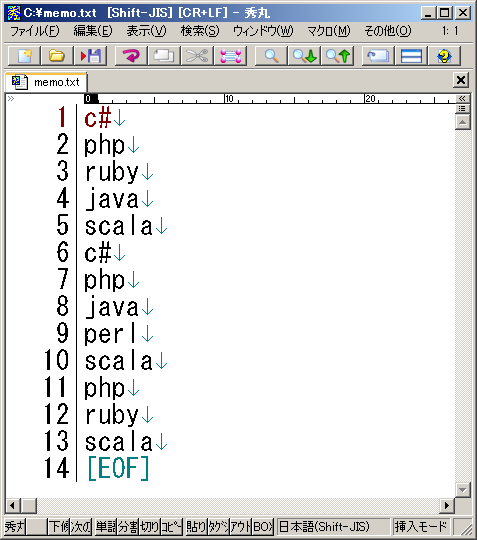Click the pink-dotted lines toolbar icon
Image resolution: width=477 pixels, height=540 pixels.
tap(230, 56)
